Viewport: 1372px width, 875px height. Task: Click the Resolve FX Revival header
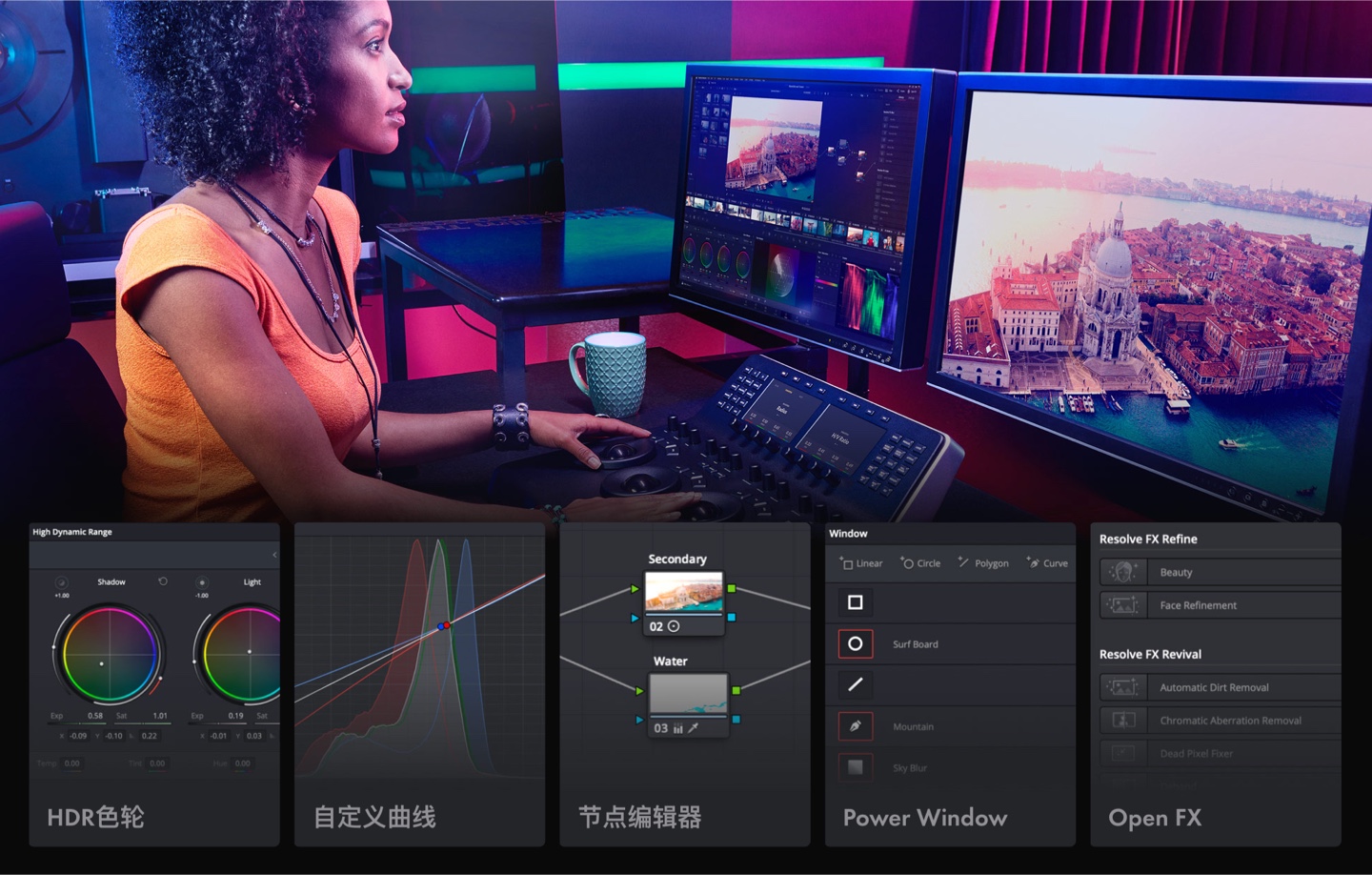tap(1150, 655)
